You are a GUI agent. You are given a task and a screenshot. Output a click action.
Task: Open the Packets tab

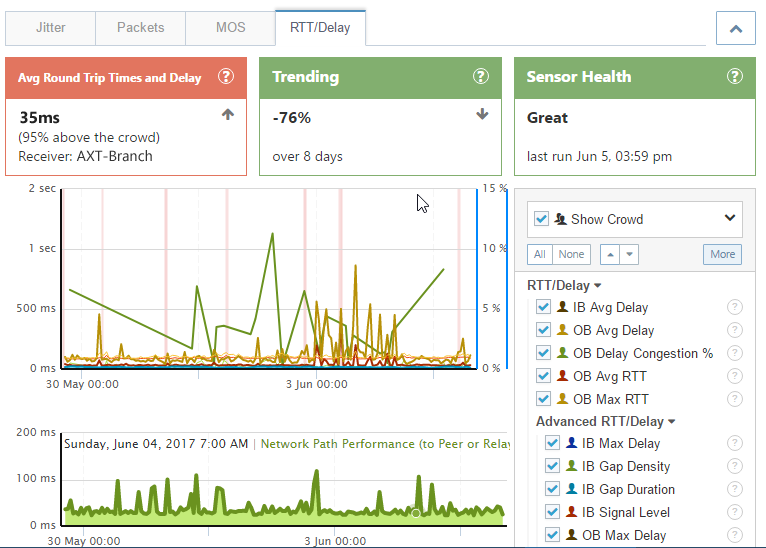(140, 28)
